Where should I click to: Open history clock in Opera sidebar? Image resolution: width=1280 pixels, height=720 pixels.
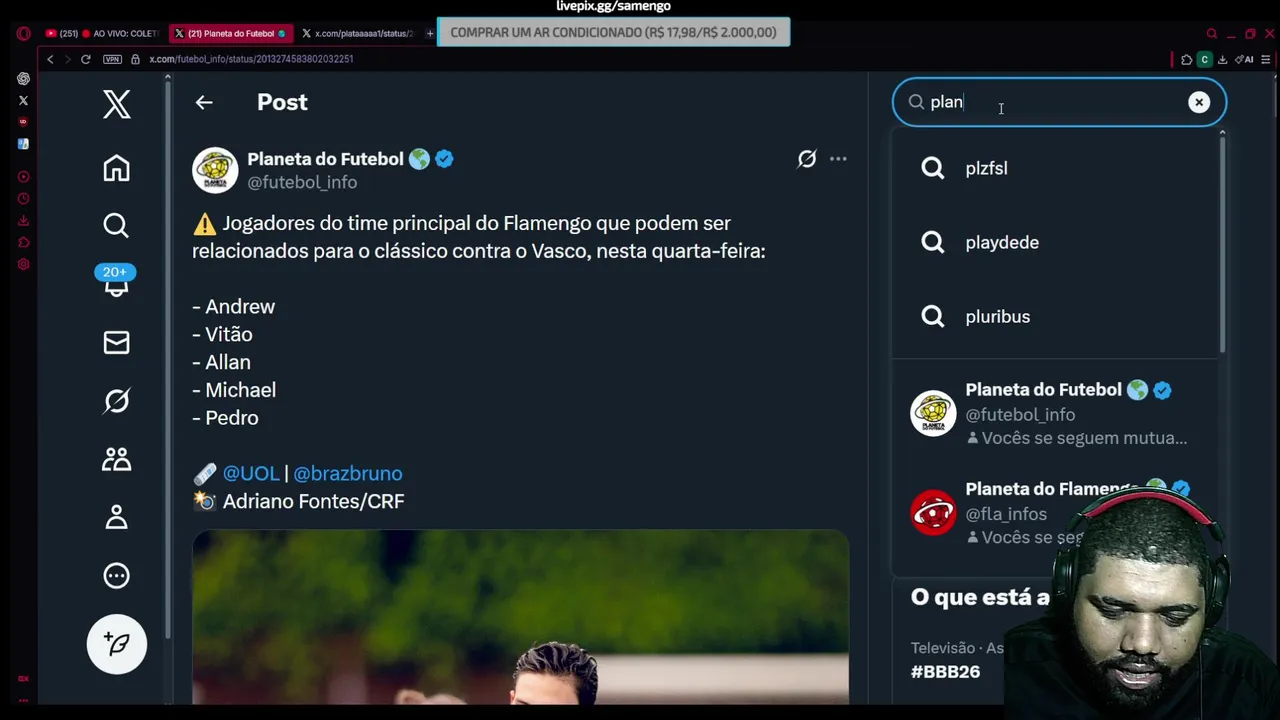[x=23, y=199]
